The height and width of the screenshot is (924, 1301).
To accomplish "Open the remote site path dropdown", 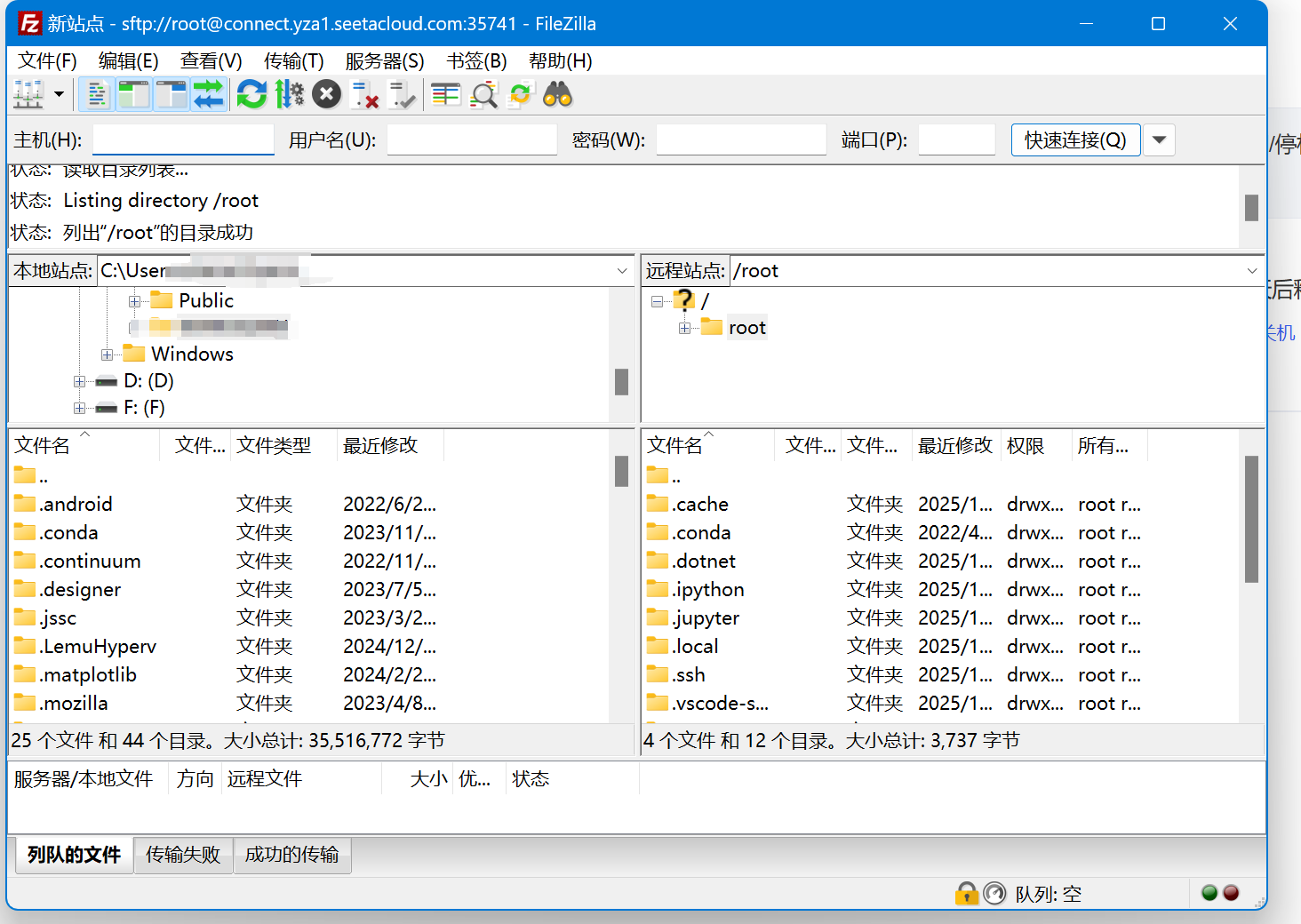I will [x=1251, y=270].
